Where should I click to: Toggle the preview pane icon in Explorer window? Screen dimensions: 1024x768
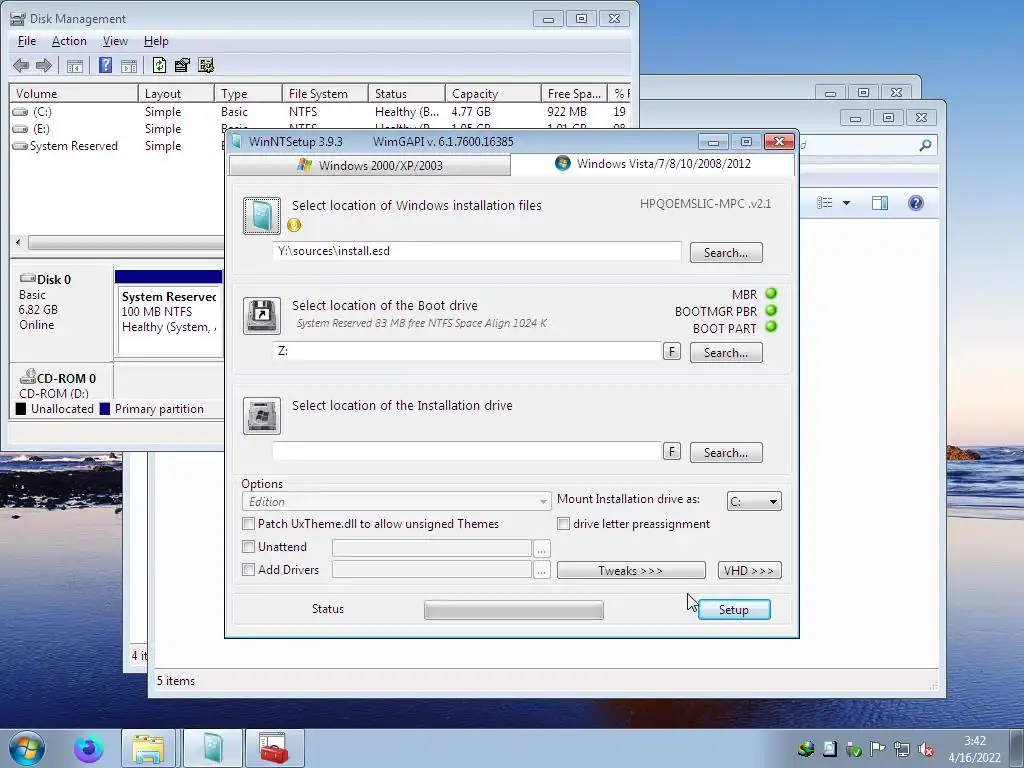click(x=880, y=203)
